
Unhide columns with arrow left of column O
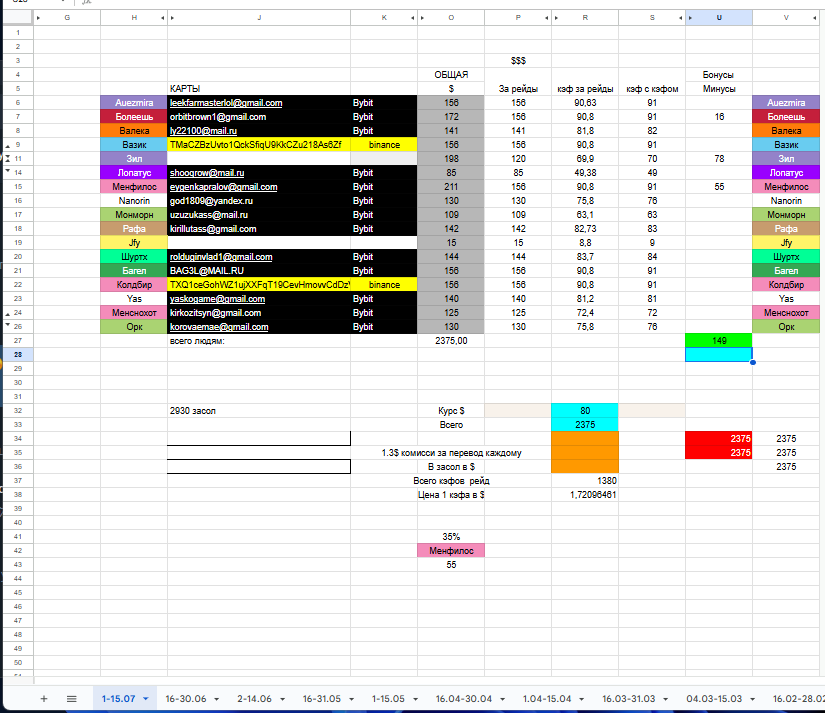tap(422, 18)
